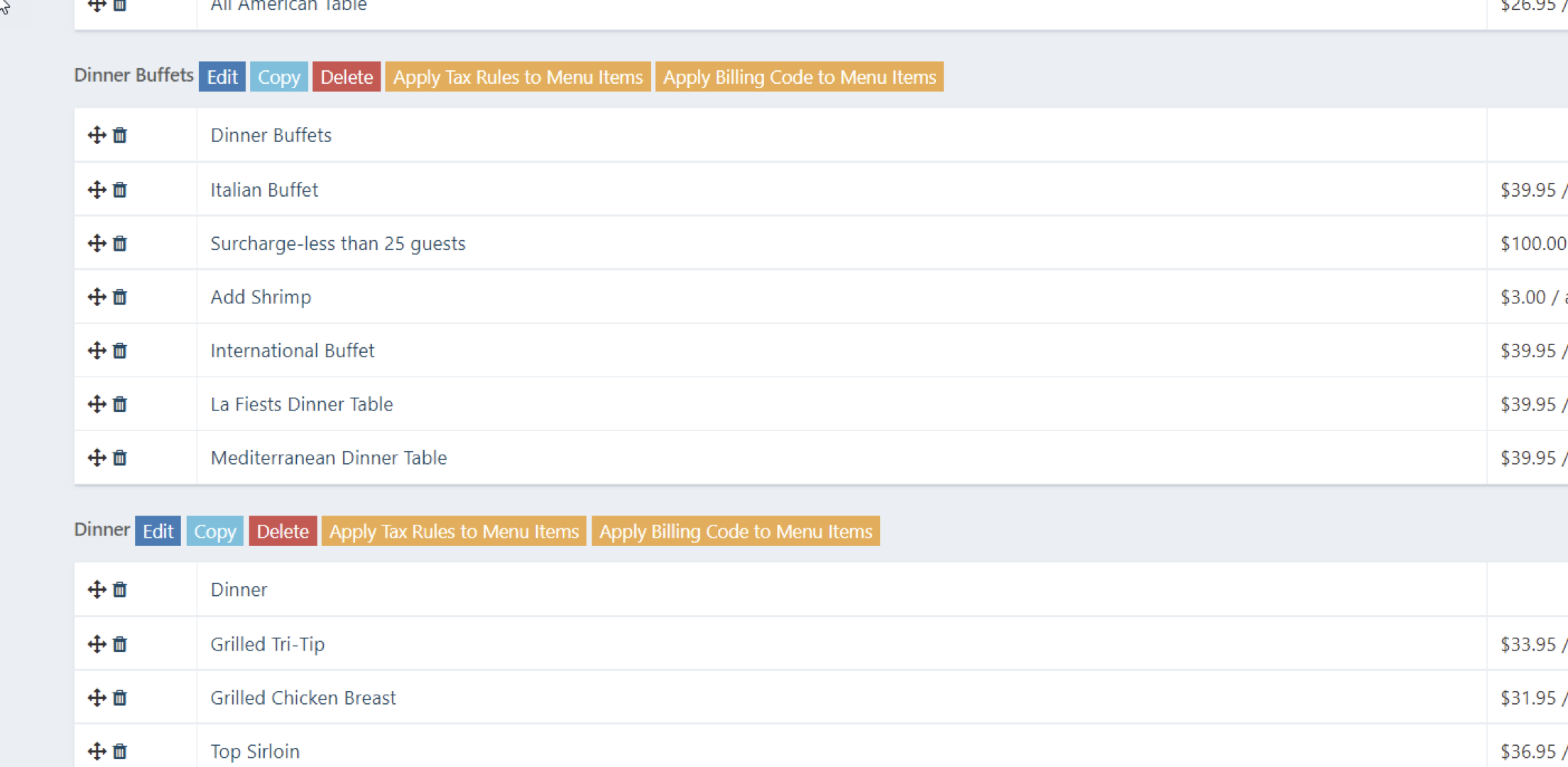Apply Billing Code to Dinner Buffets items
This screenshot has height=767, width=1568.
799,77
